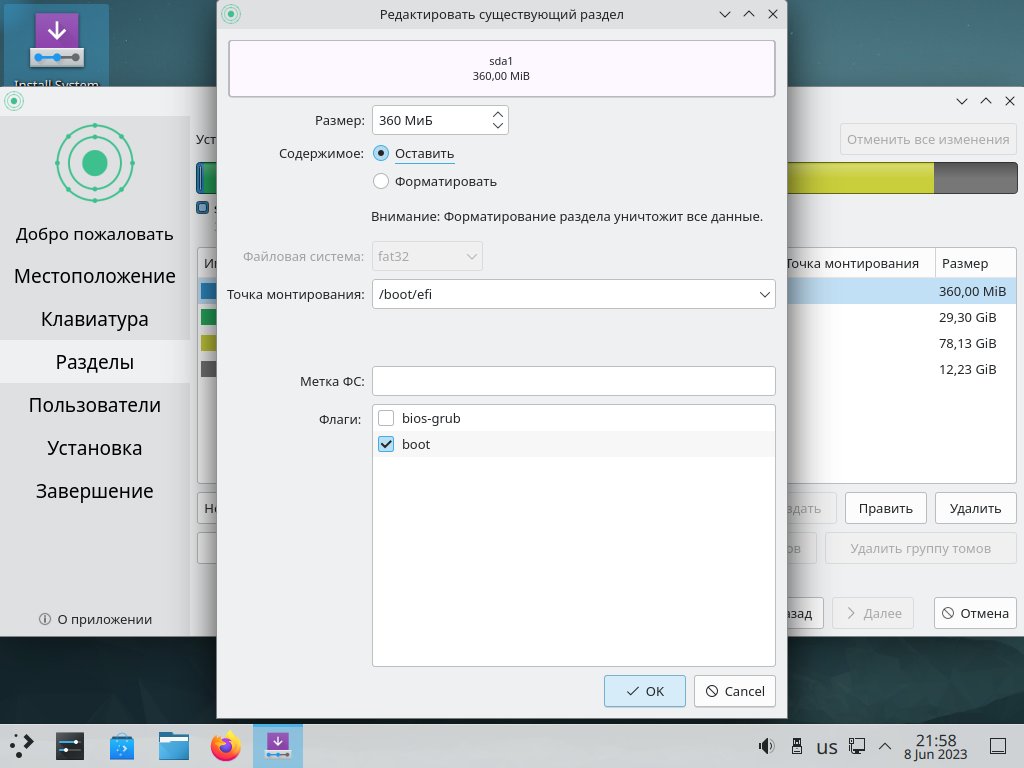1024x768 pixels.
Task: Launch Firefox from the taskbar
Action: tap(226, 746)
